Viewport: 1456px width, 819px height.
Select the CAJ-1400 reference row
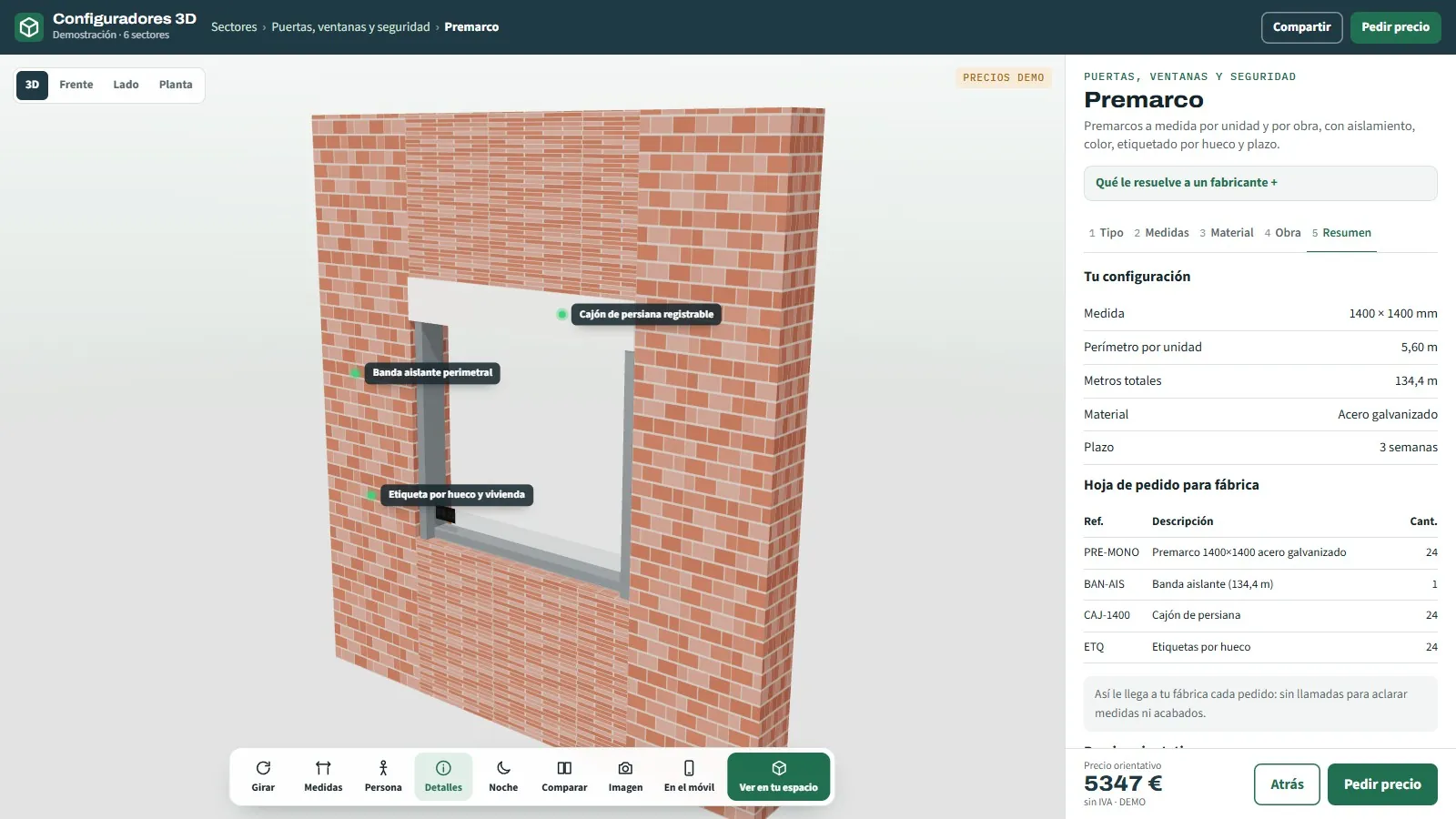(1260, 616)
